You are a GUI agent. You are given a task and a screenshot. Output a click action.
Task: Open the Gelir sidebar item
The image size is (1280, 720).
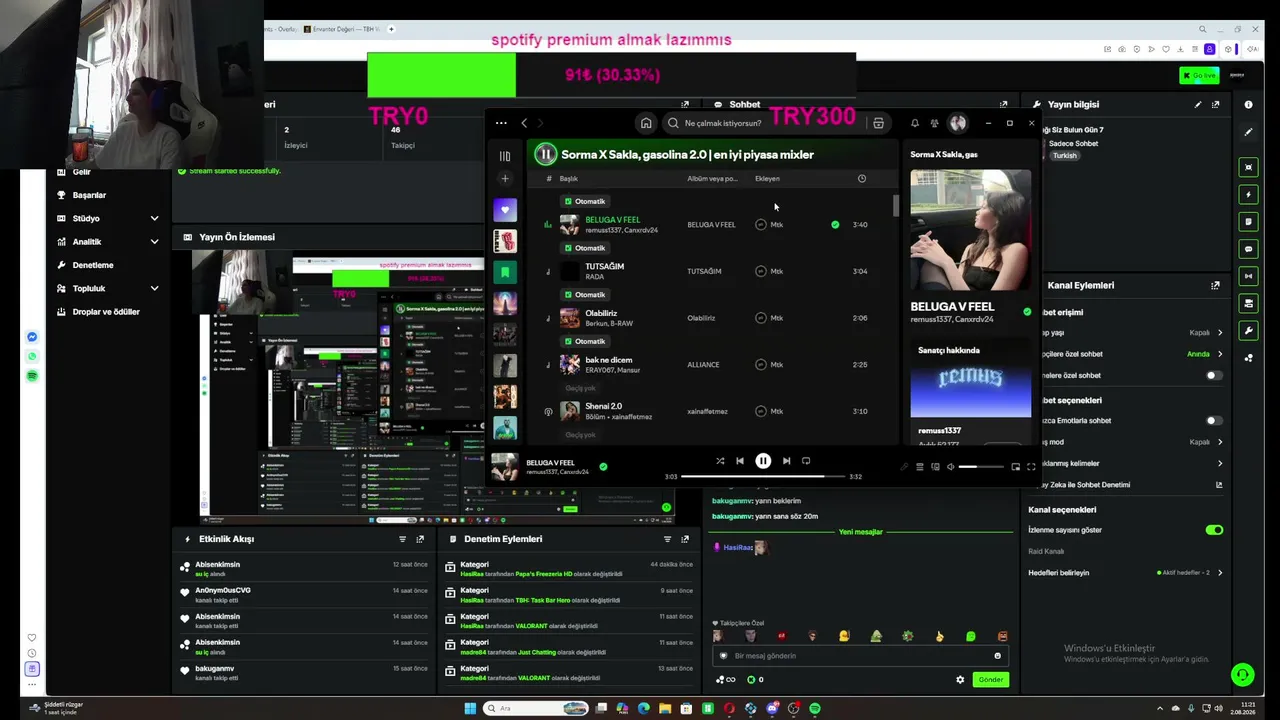(x=81, y=172)
